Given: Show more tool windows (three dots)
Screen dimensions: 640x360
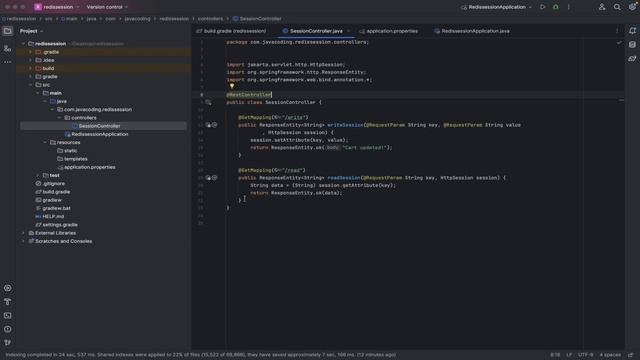Looking at the screenshot, I should (7, 62).
